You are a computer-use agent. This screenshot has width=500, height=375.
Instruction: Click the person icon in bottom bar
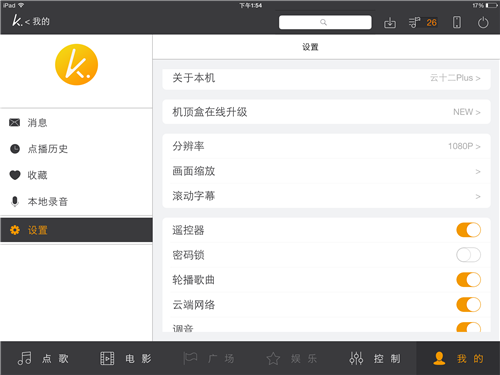click(x=439, y=358)
